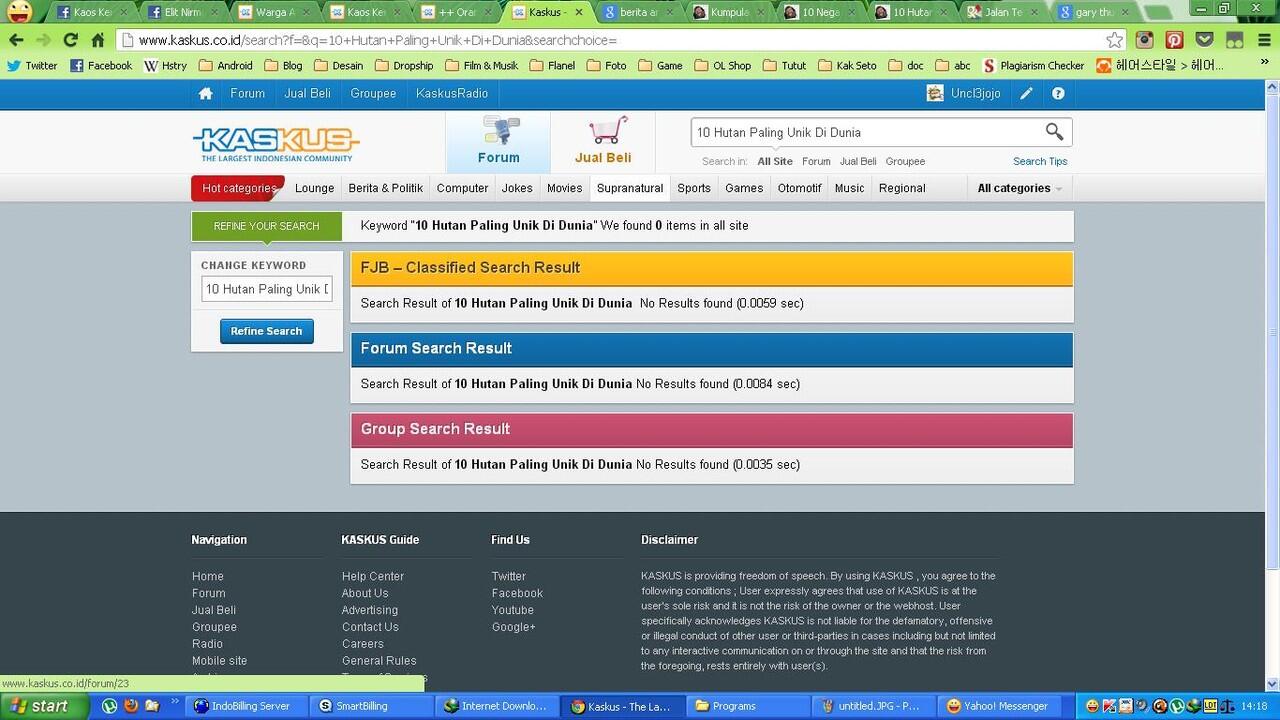Screen dimensions: 1280x720
Task: Open the Flanel bookmarks folder
Action: pos(552,65)
